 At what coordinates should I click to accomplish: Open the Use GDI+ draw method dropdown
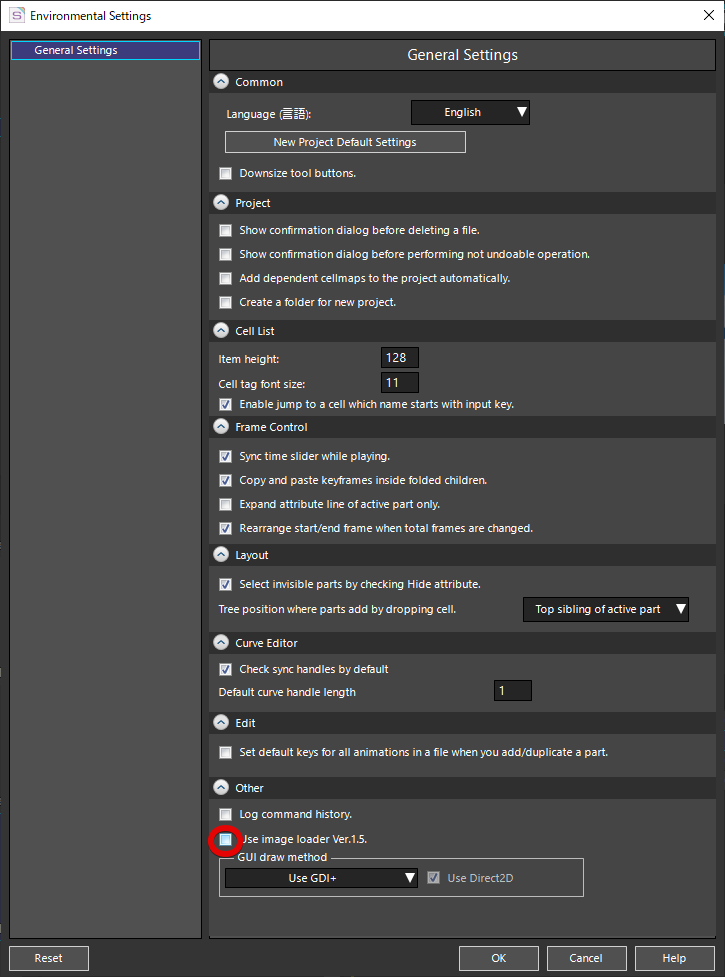pos(321,878)
